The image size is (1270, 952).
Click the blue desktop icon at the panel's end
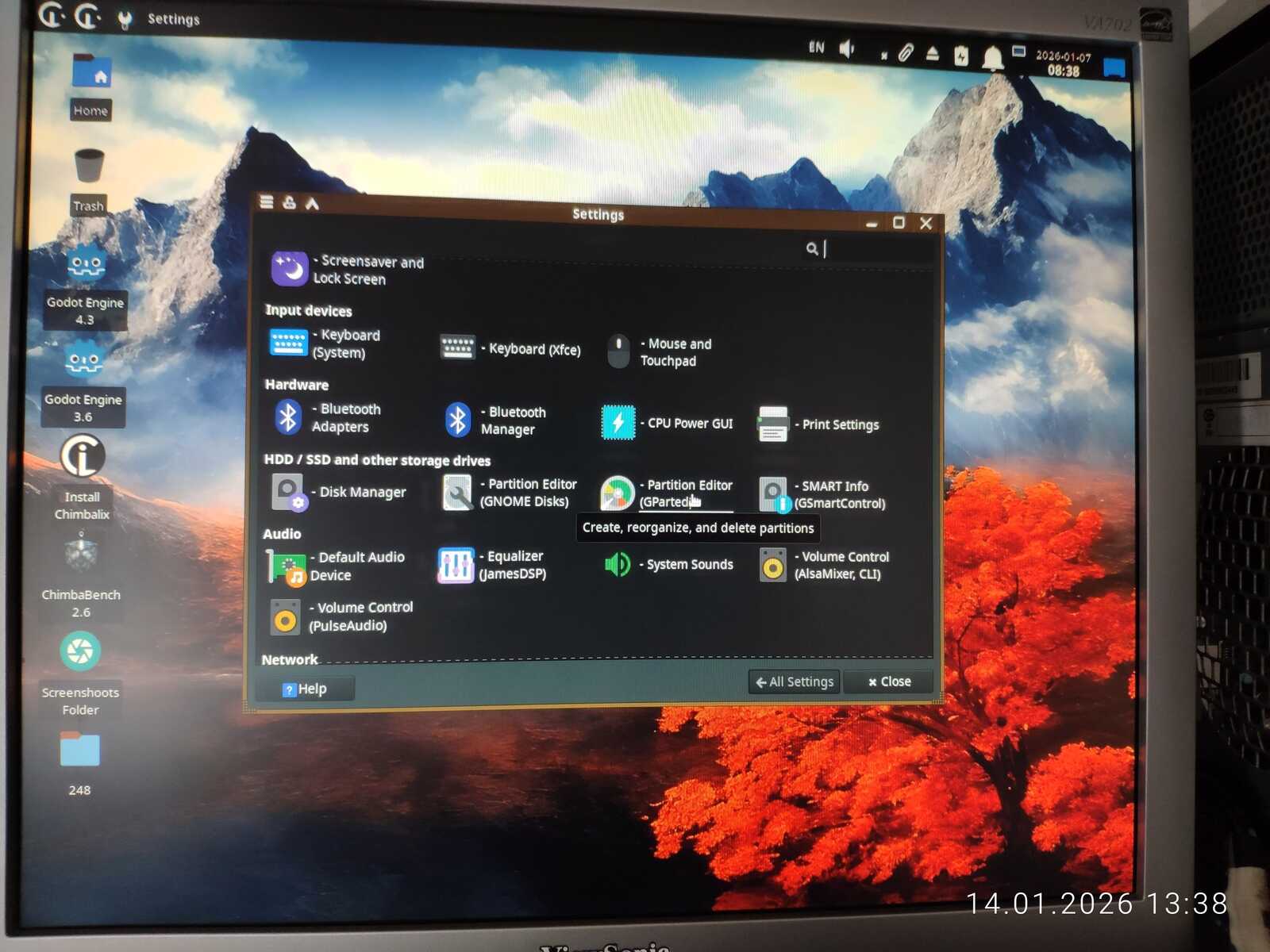[1114, 68]
